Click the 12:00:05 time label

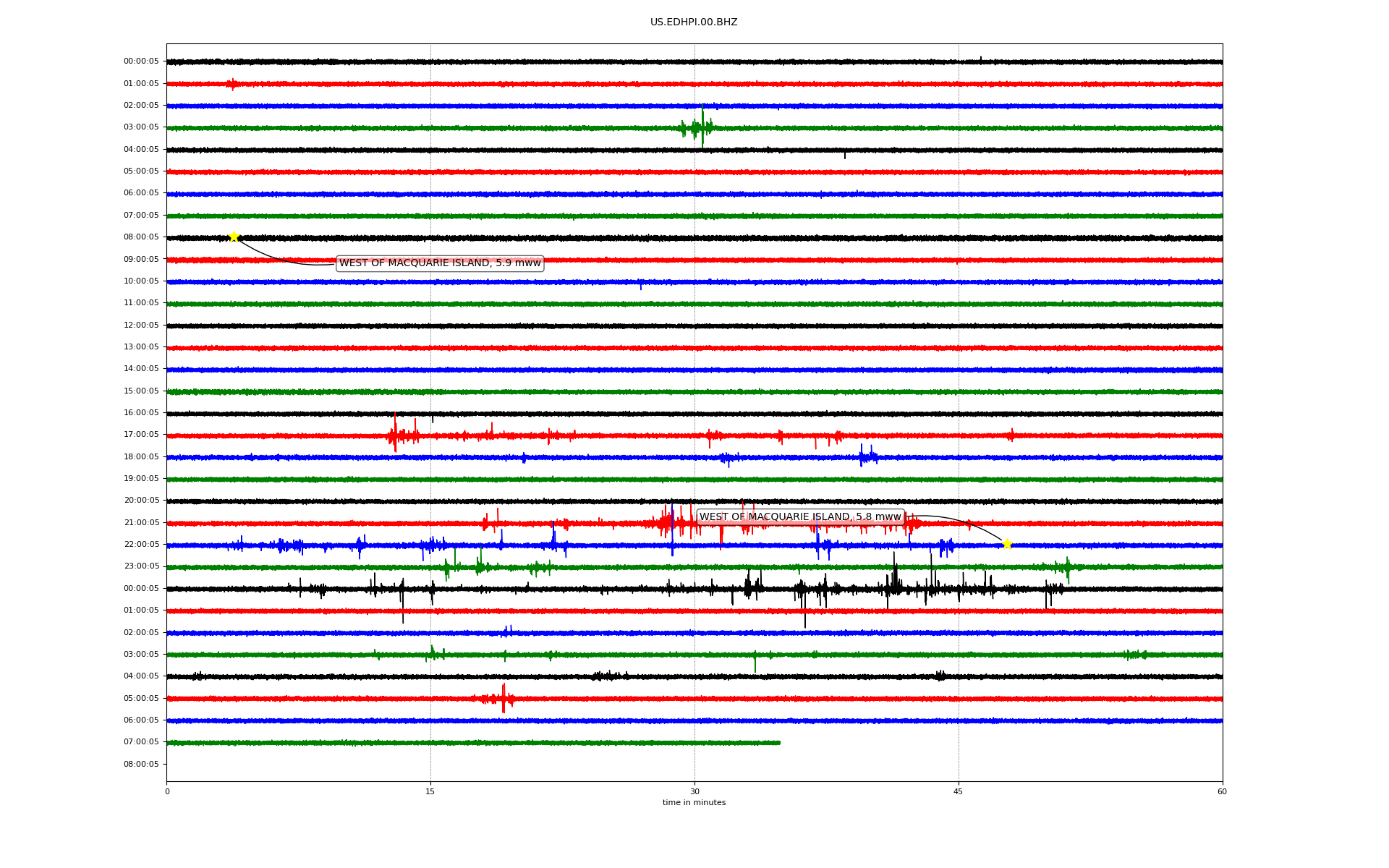pyautogui.click(x=141, y=325)
